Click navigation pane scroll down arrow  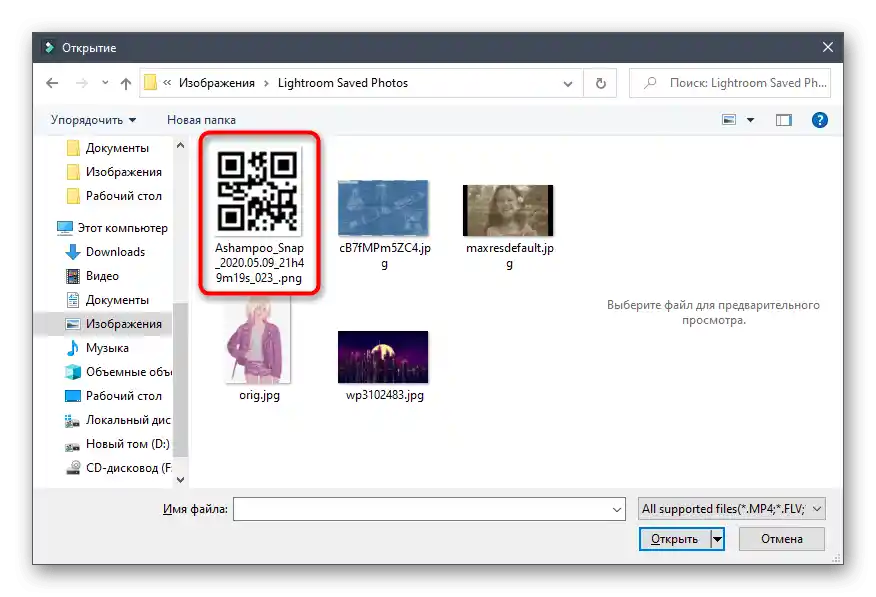[180, 479]
